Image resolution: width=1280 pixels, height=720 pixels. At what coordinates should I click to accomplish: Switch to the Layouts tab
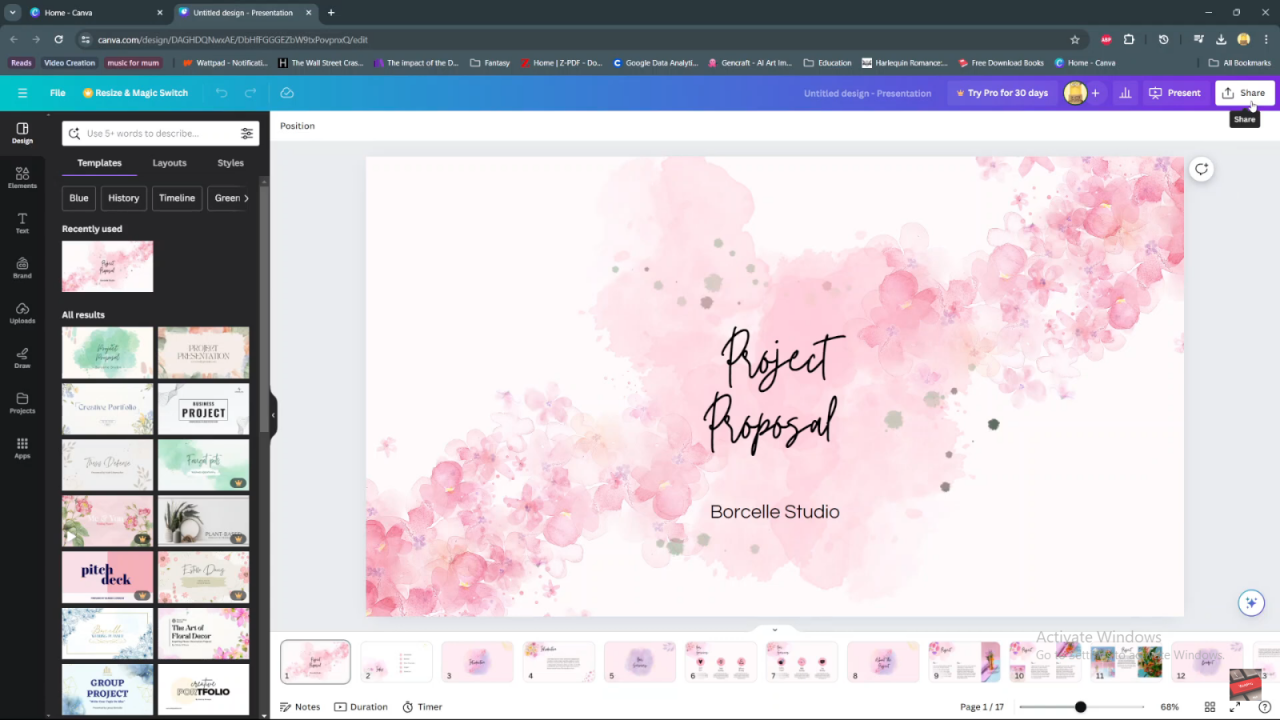169,163
